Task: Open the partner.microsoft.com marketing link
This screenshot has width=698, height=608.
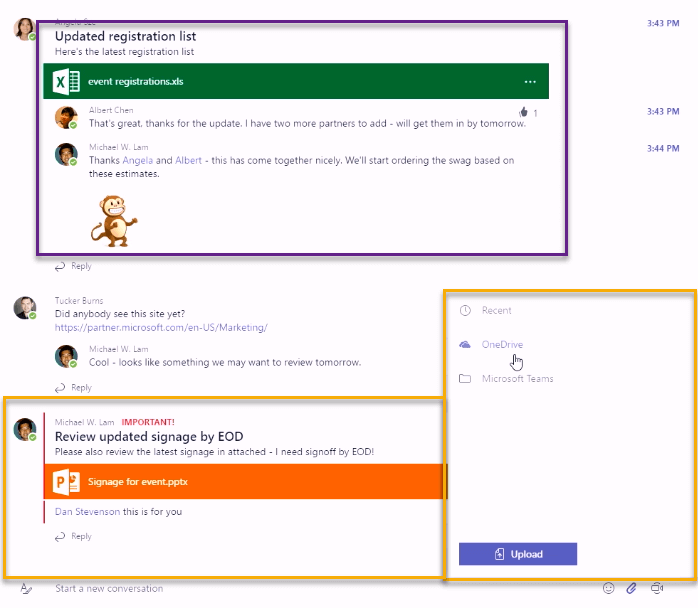Action: pos(161,327)
